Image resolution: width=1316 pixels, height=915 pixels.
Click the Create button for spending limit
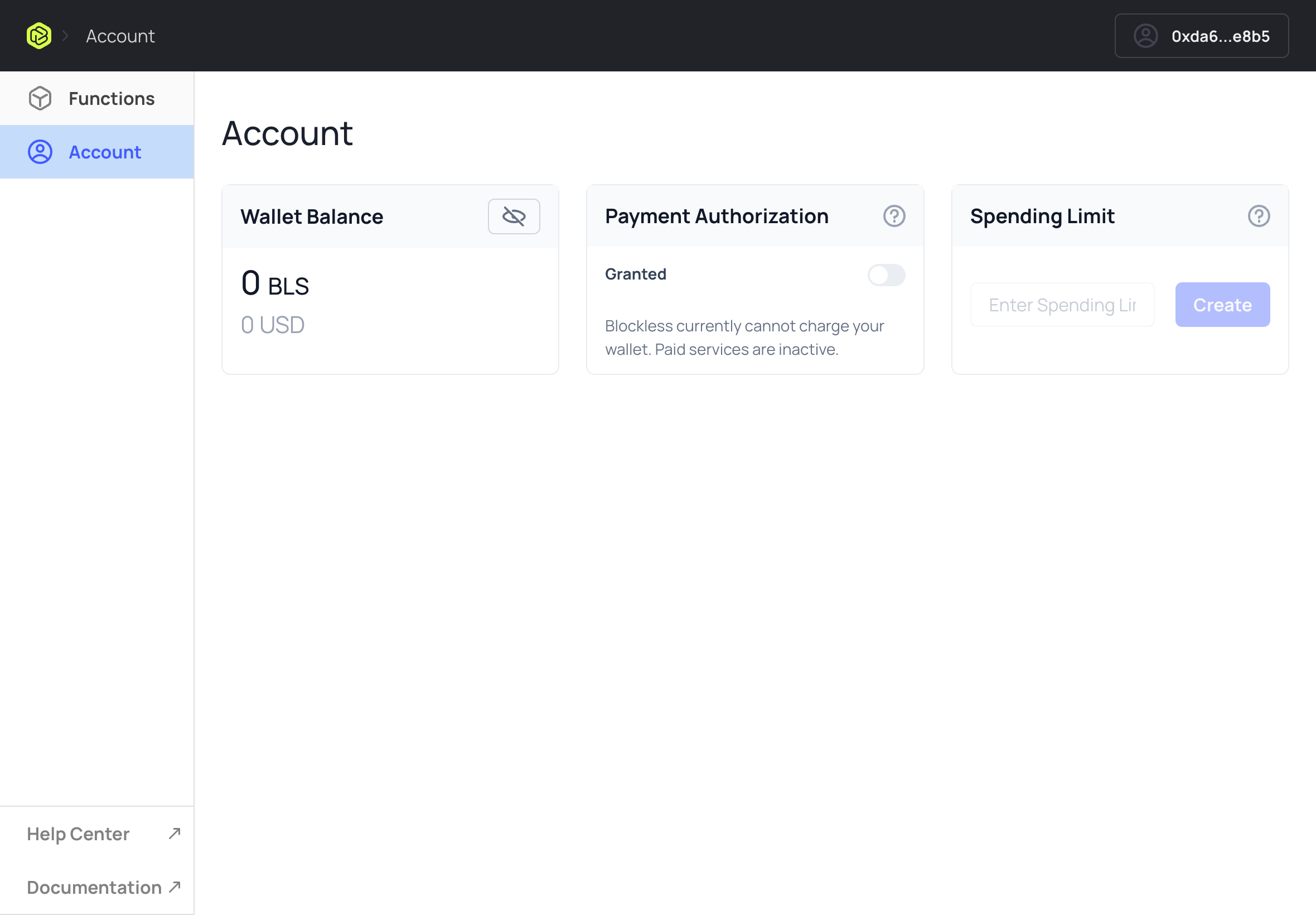click(1222, 305)
